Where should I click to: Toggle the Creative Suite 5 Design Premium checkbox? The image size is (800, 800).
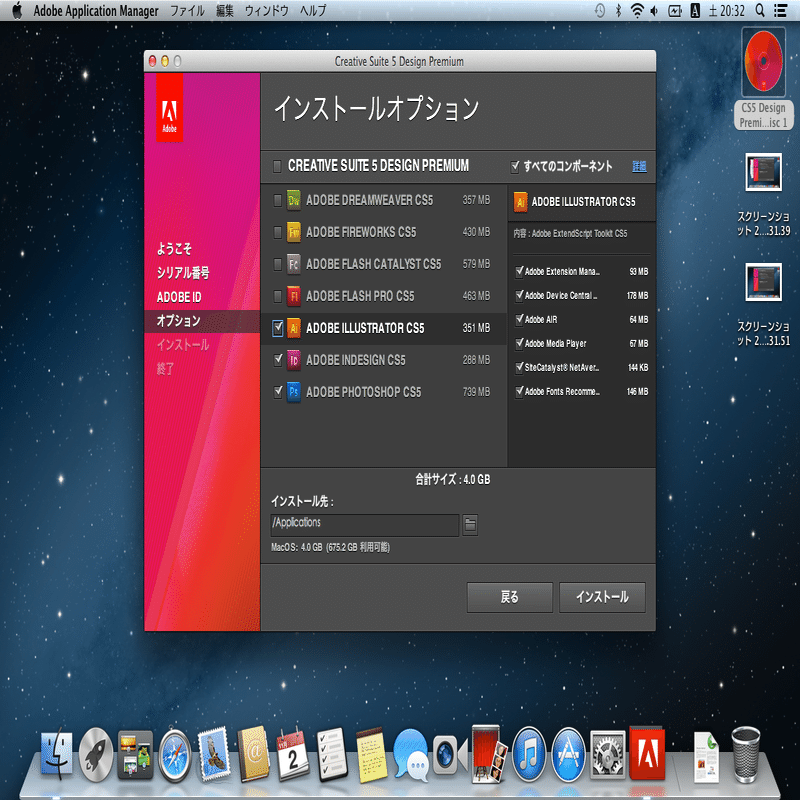coord(277,166)
